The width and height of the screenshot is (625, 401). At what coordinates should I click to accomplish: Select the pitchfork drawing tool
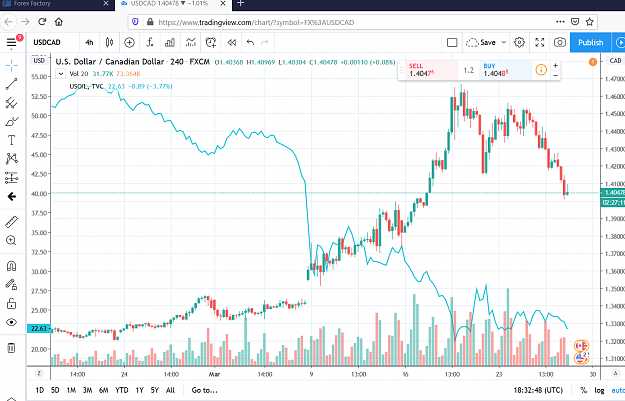(12, 103)
